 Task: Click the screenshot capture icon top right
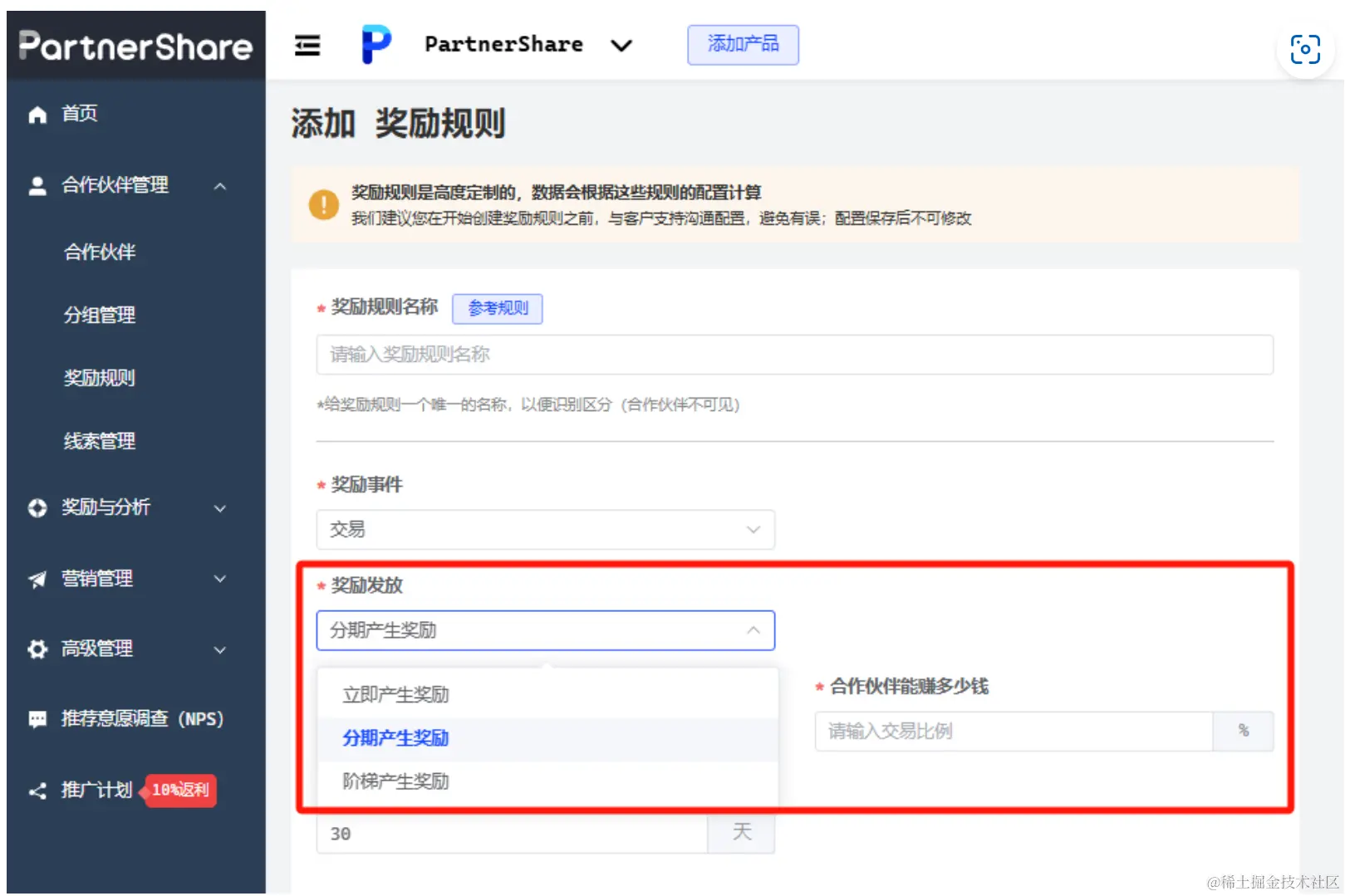click(1305, 50)
